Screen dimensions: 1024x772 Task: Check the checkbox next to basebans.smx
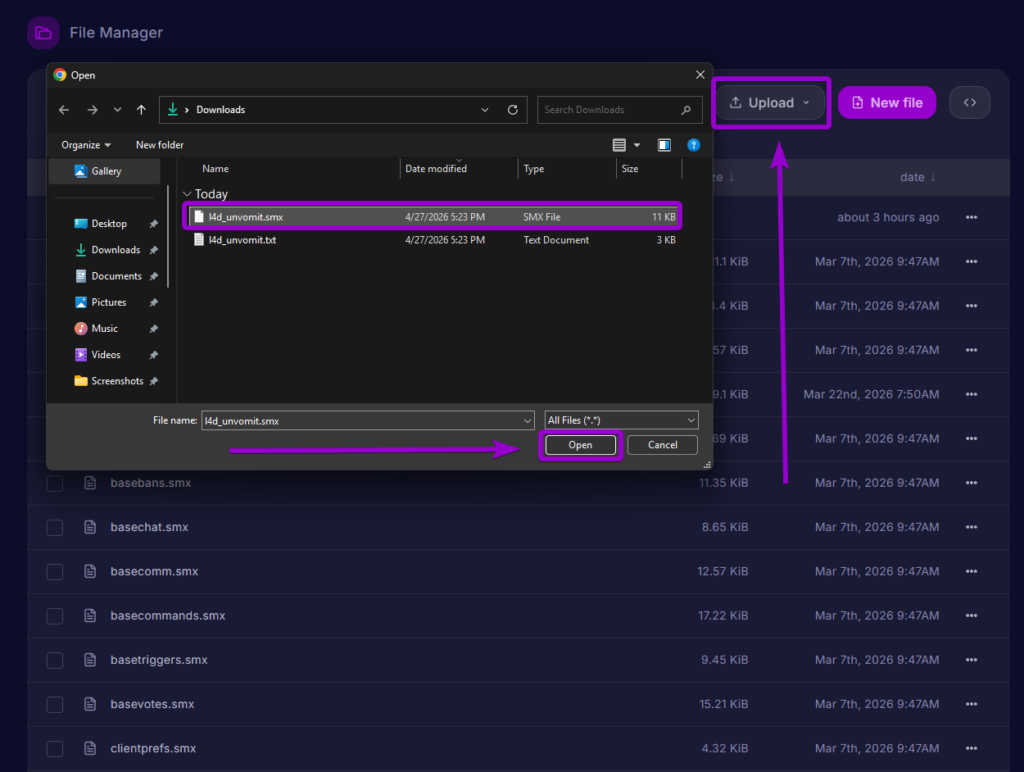pos(55,483)
